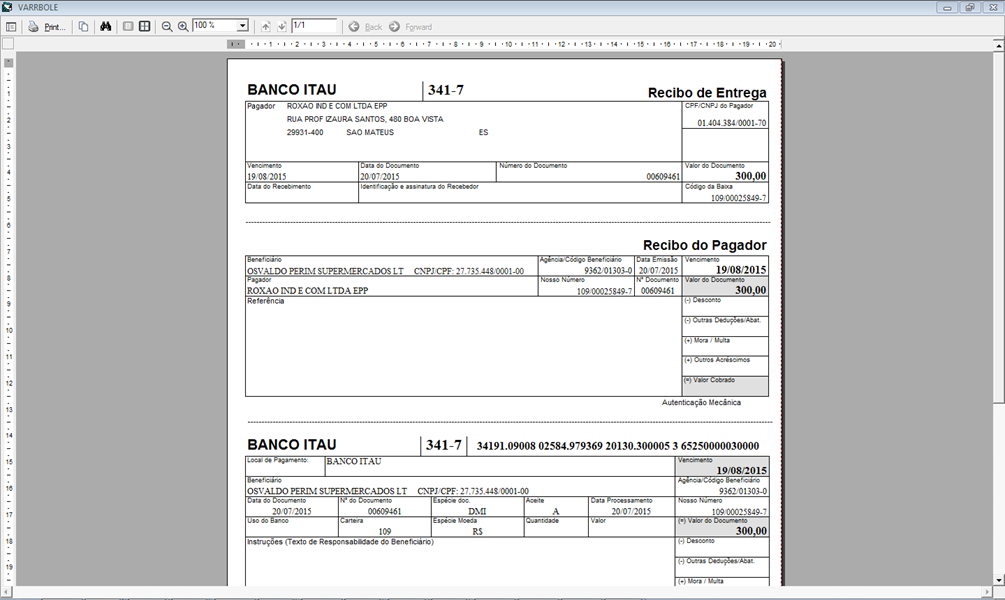Click the Print... button label
Viewport: 1005px width, 600px height.
click(x=54, y=27)
